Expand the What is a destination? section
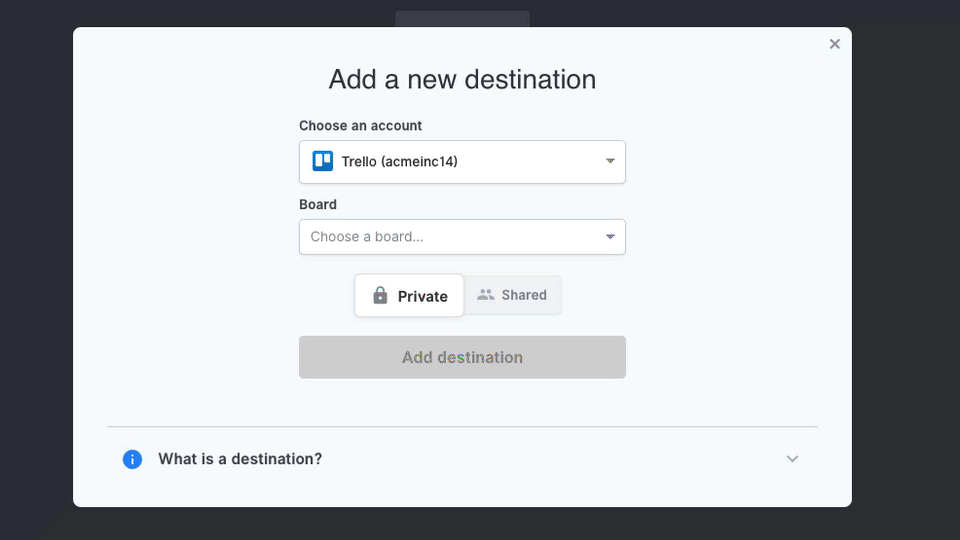 coord(462,459)
